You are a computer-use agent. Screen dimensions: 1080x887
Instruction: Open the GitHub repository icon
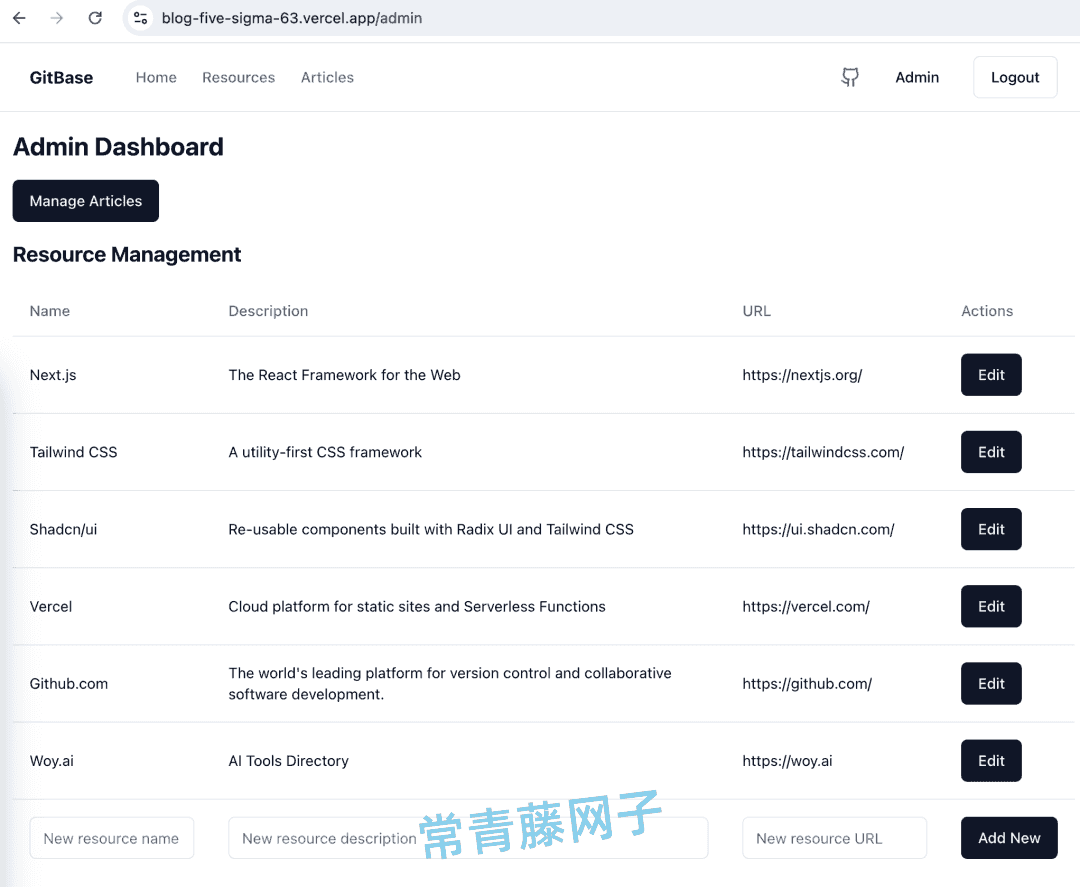pos(850,77)
